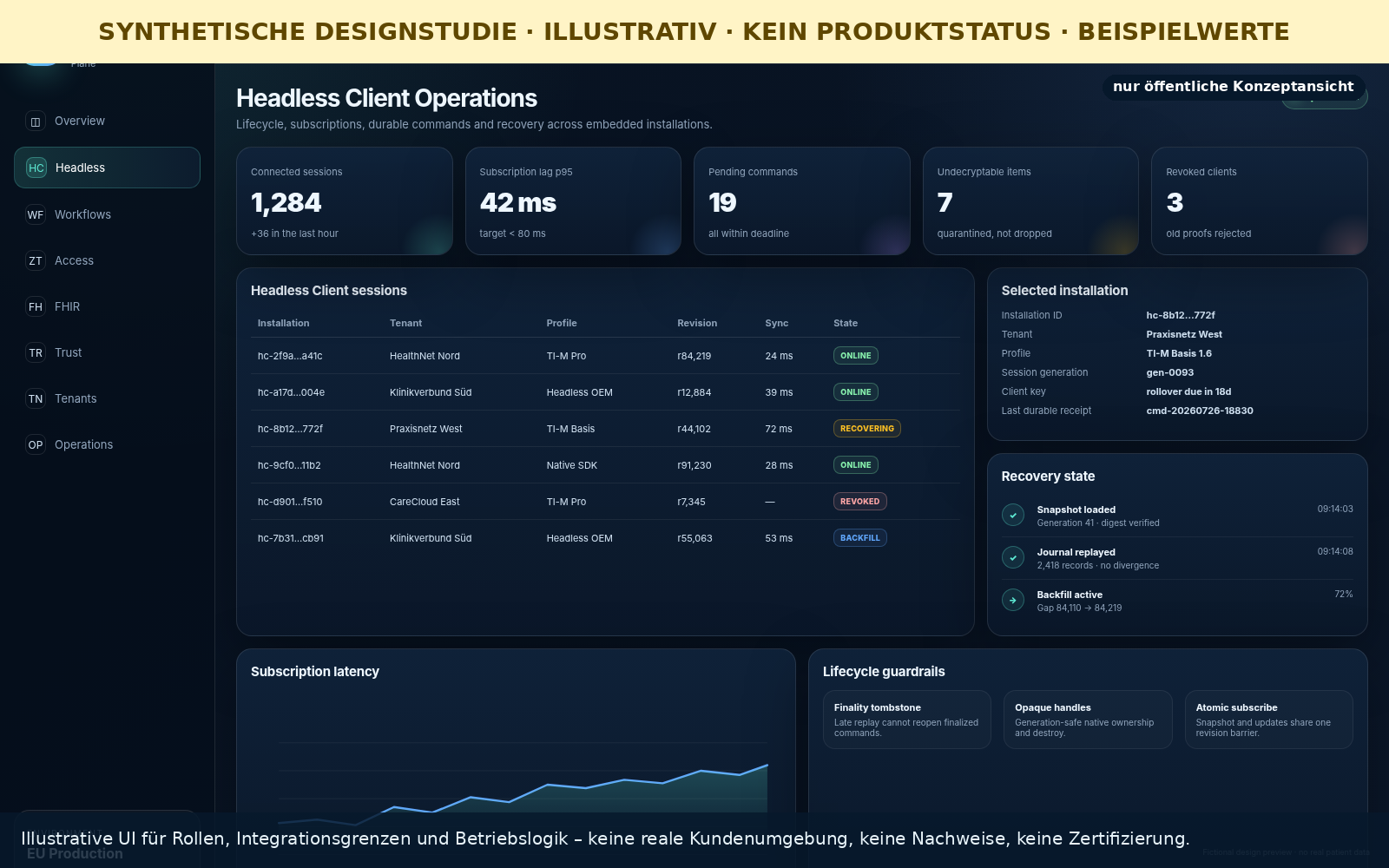
Task: Click Praxisnetz West in the sessions table
Action: (426, 429)
